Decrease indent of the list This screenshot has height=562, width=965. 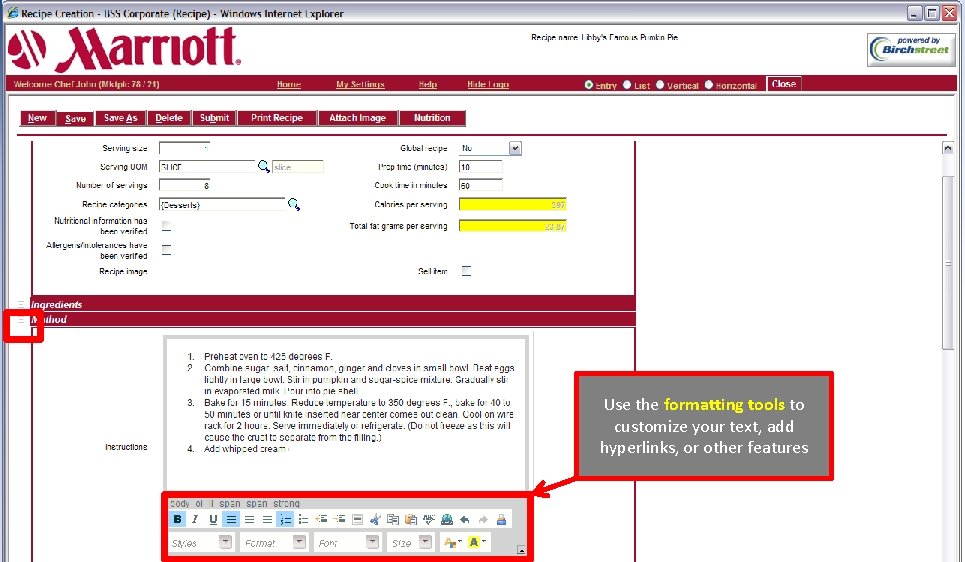[321, 520]
